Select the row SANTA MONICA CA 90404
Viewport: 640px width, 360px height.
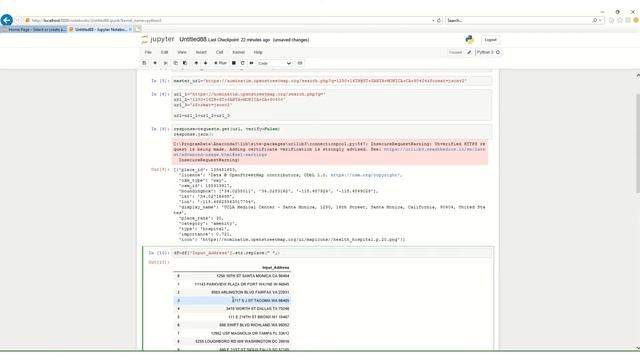click(232, 276)
